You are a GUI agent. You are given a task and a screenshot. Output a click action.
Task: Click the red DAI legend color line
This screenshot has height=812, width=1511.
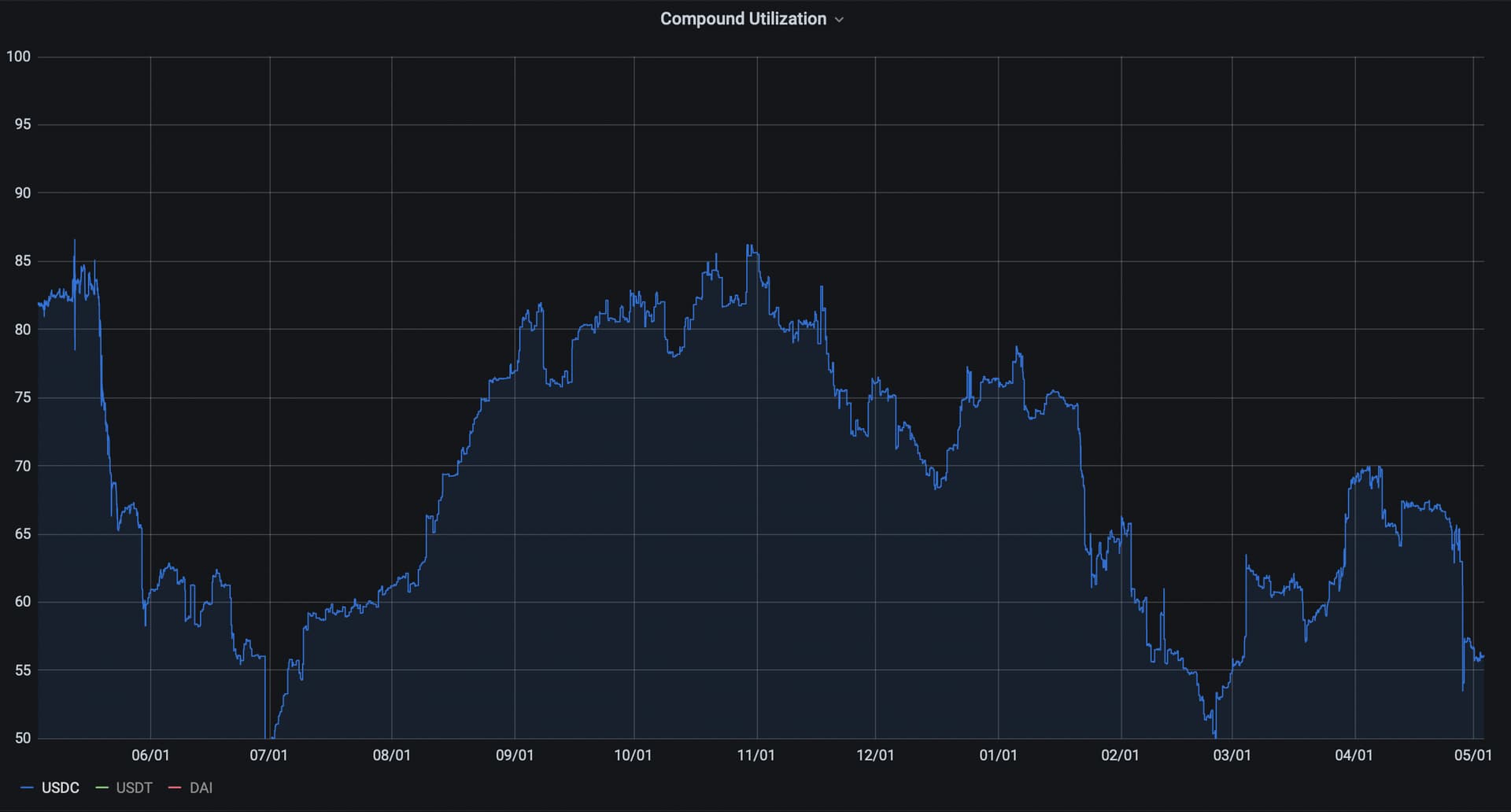click(175, 788)
